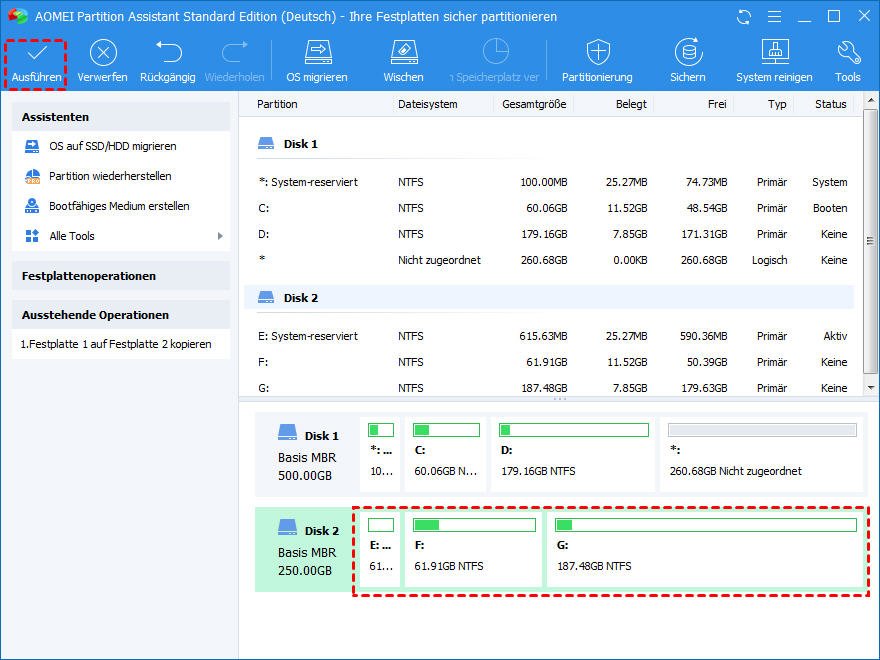The width and height of the screenshot is (880, 660).
Task: Select pending operation Festplatte 1 auf Festplatte 2 kopieren
Action: 116,344
